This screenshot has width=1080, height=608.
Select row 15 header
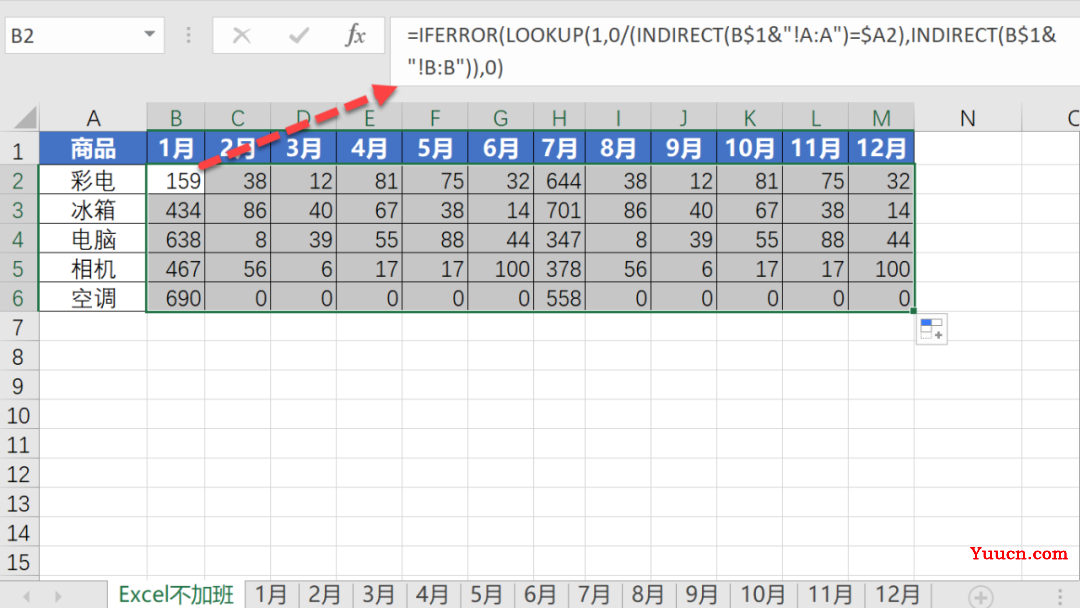pyautogui.click(x=18, y=562)
